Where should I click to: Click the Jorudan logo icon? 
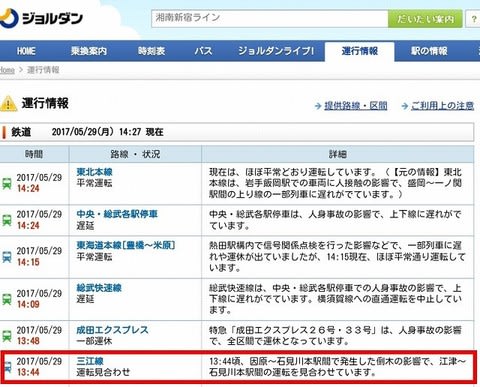8,18
